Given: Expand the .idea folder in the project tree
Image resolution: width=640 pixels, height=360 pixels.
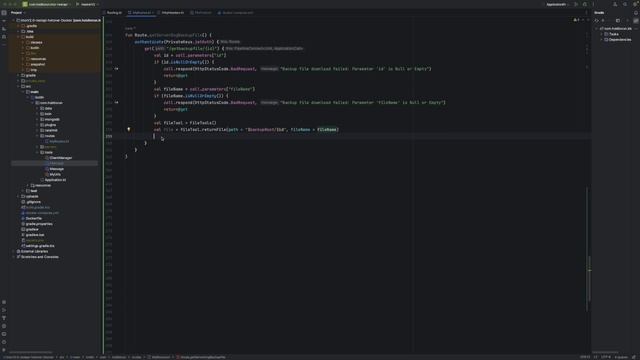Looking at the screenshot, I should point(18,31).
